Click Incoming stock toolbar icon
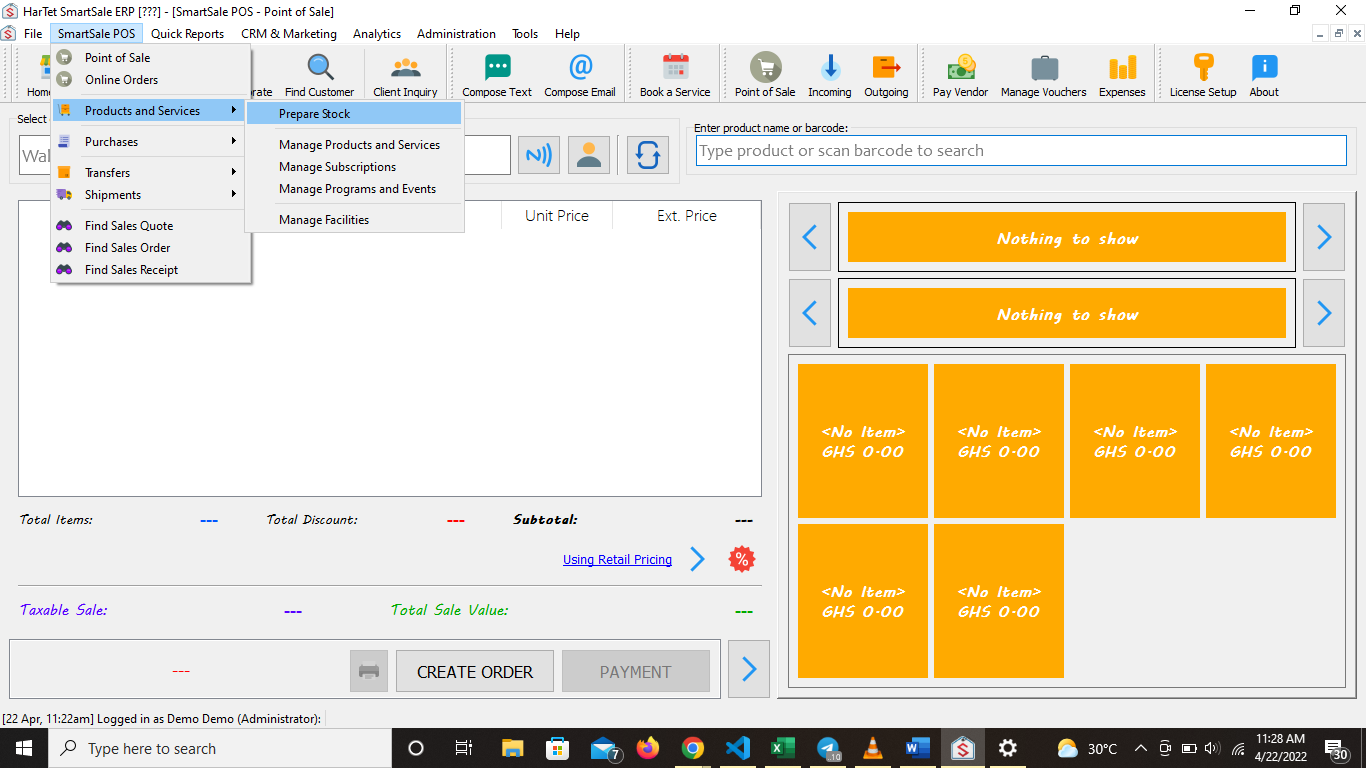 coord(830,75)
